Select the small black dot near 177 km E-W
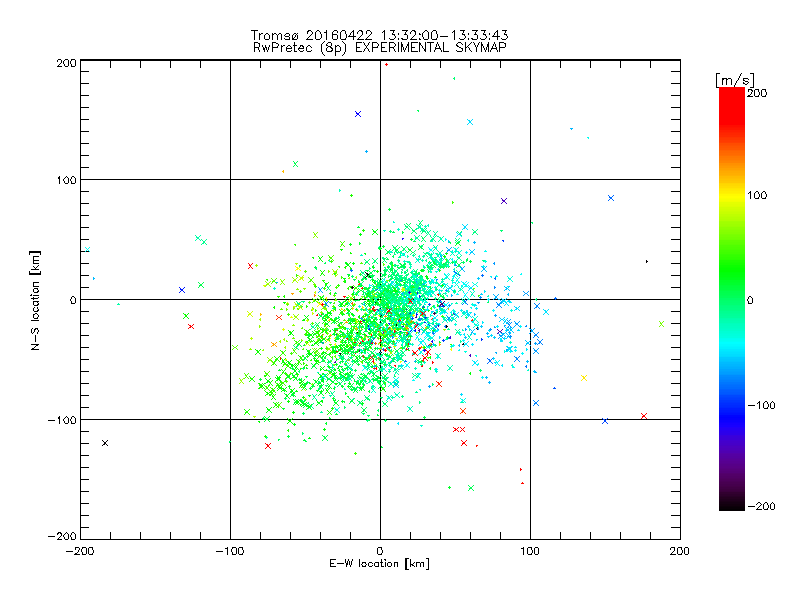 (x=647, y=261)
